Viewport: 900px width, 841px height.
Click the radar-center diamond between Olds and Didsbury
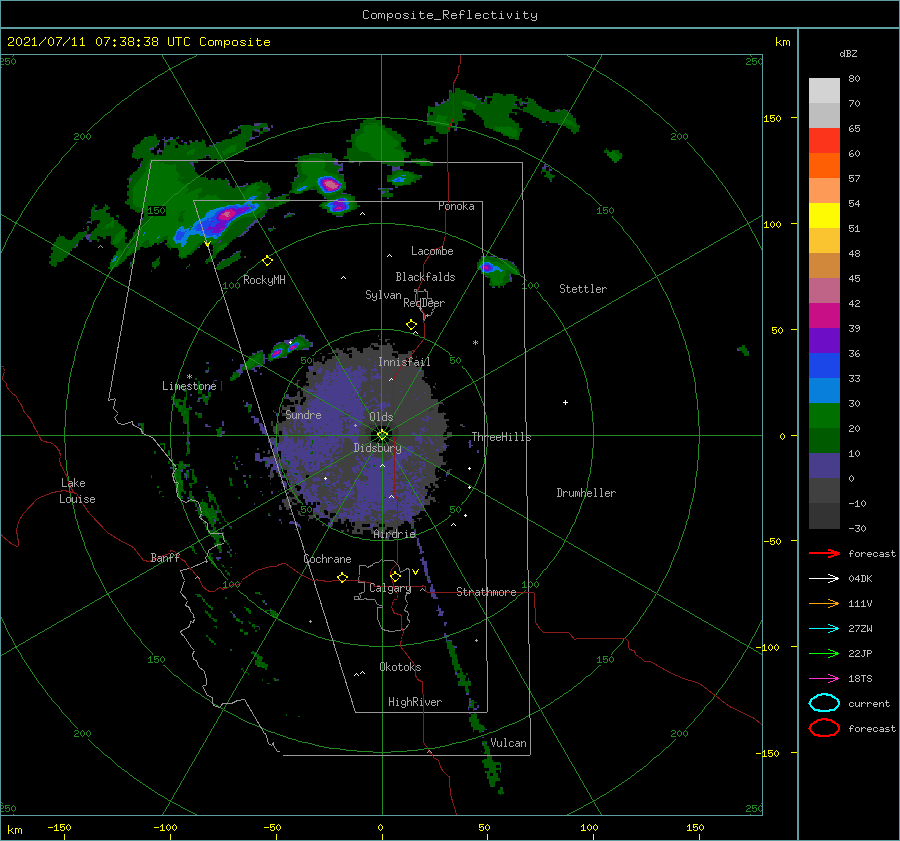point(382,435)
